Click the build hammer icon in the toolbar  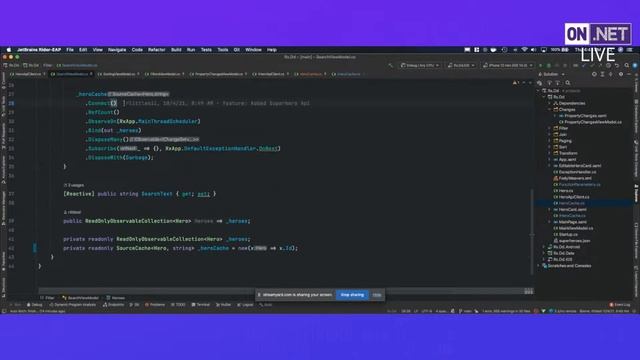click(391, 65)
